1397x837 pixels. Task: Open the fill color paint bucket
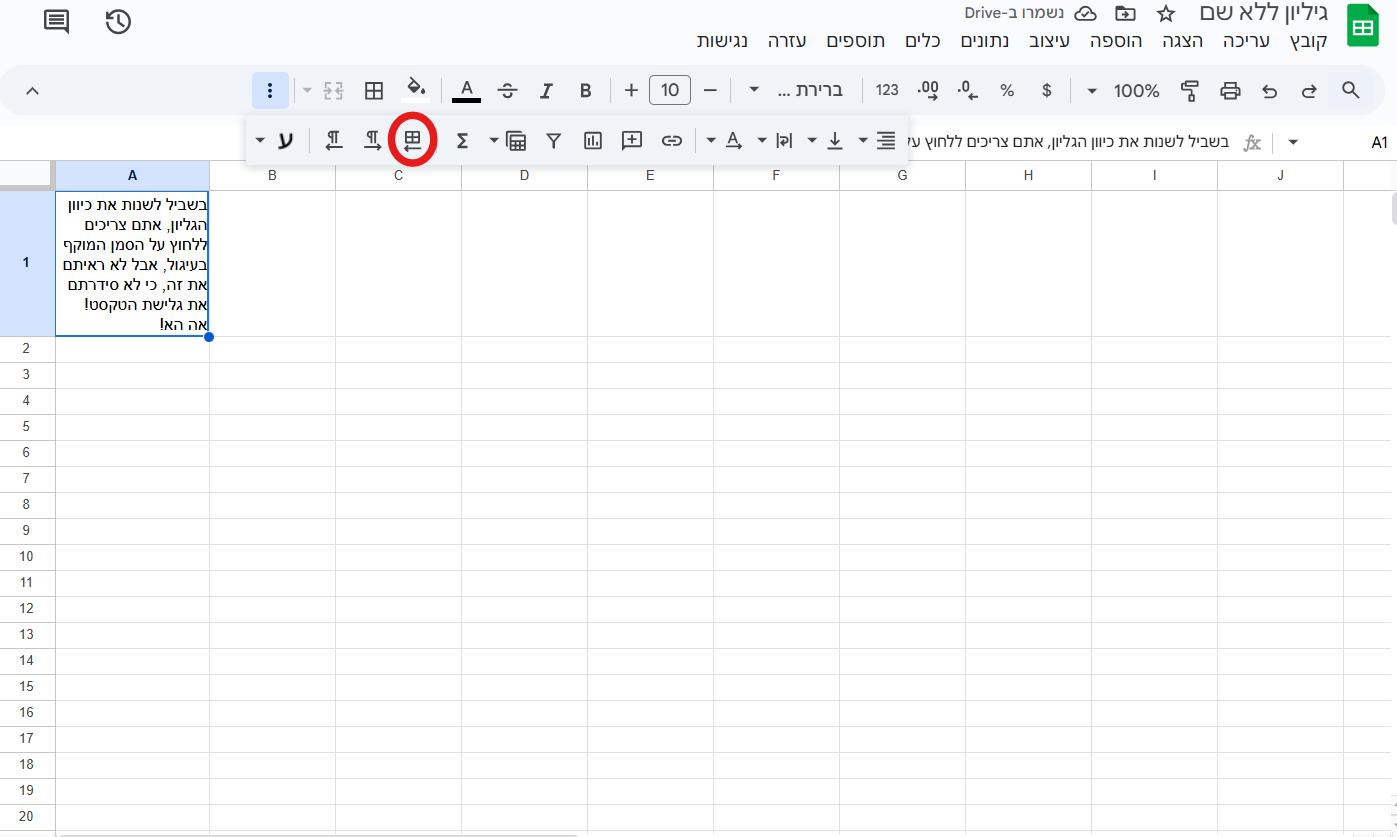416,90
